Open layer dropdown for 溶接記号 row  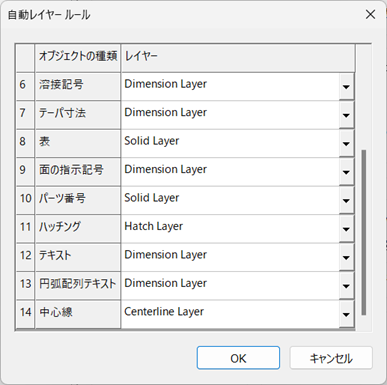(x=346, y=87)
